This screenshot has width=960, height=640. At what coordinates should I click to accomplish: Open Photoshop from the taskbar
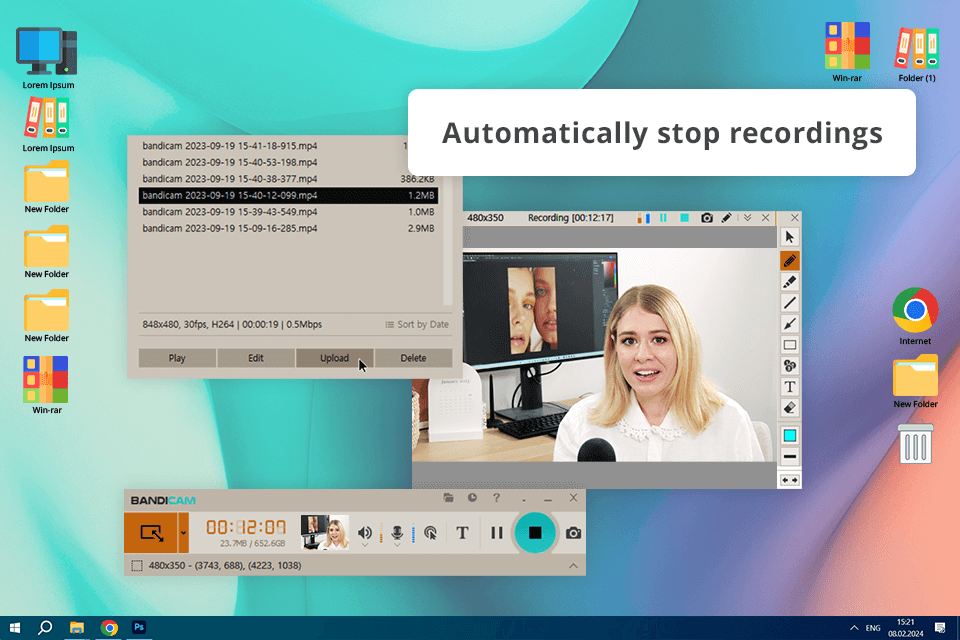(x=139, y=628)
